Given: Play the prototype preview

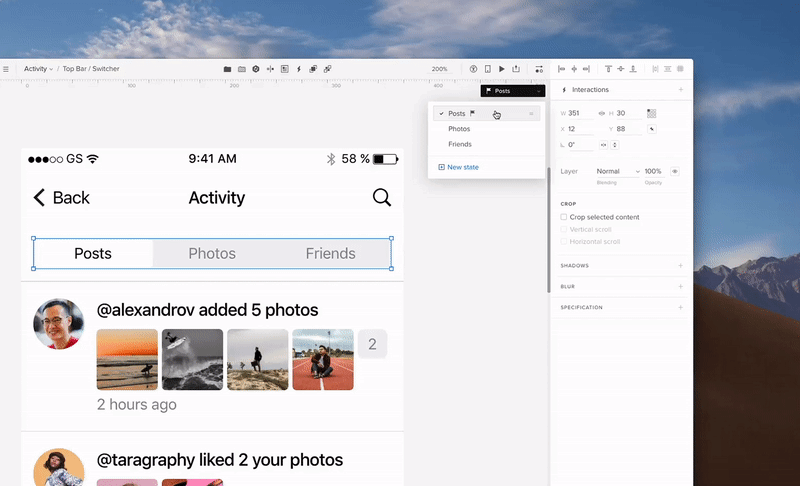Looking at the screenshot, I should click(502, 69).
